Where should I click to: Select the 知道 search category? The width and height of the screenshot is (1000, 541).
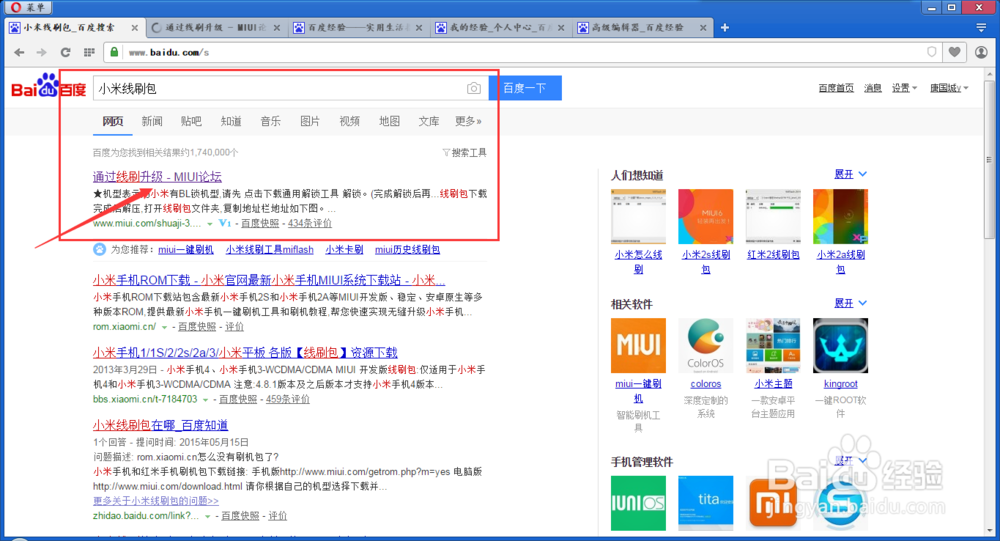pyautogui.click(x=231, y=121)
